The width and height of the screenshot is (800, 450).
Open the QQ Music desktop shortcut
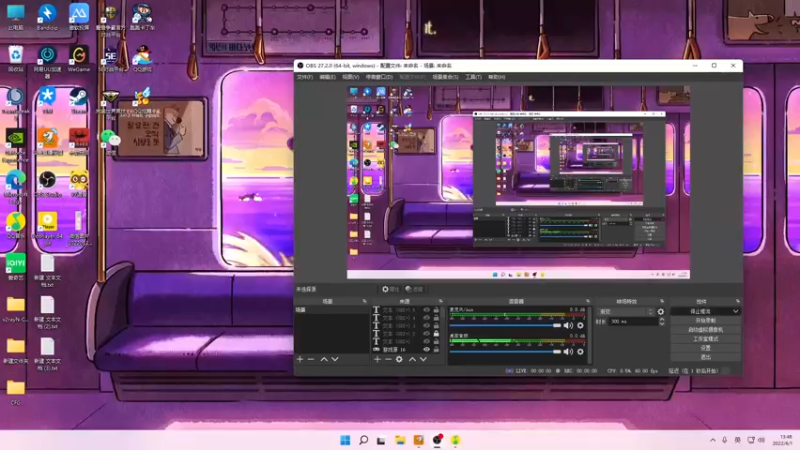pyautogui.click(x=16, y=226)
